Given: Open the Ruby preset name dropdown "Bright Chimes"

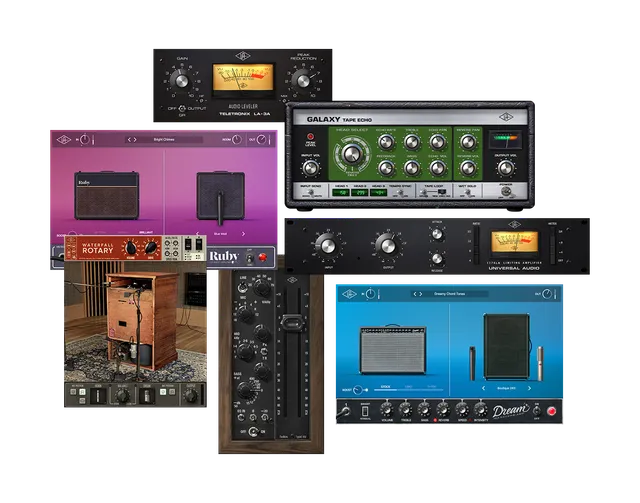Looking at the screenshot, I should pos(164,140).
